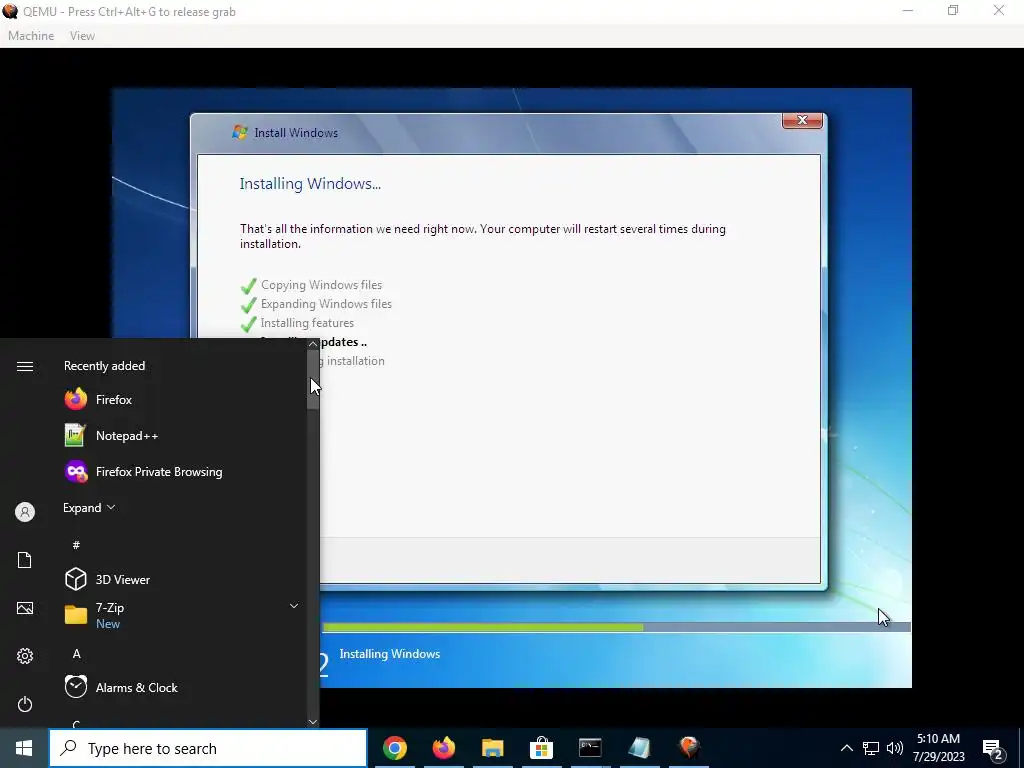Click the Start menu scrollbar thumb
This screenshot has width=1024, height=768.
pyautogui.click(x=313, y=381)
